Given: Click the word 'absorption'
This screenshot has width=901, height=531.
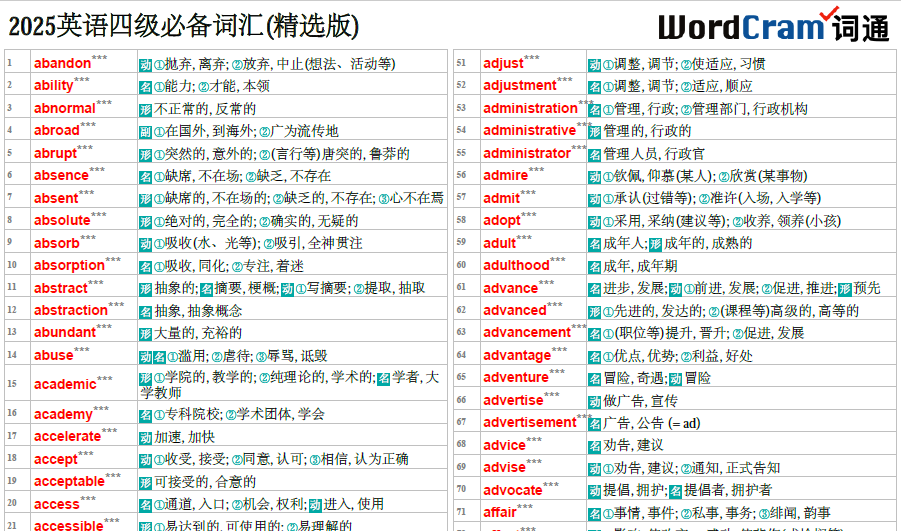Looking at the screenshot, I should click(x=69, y=266).
